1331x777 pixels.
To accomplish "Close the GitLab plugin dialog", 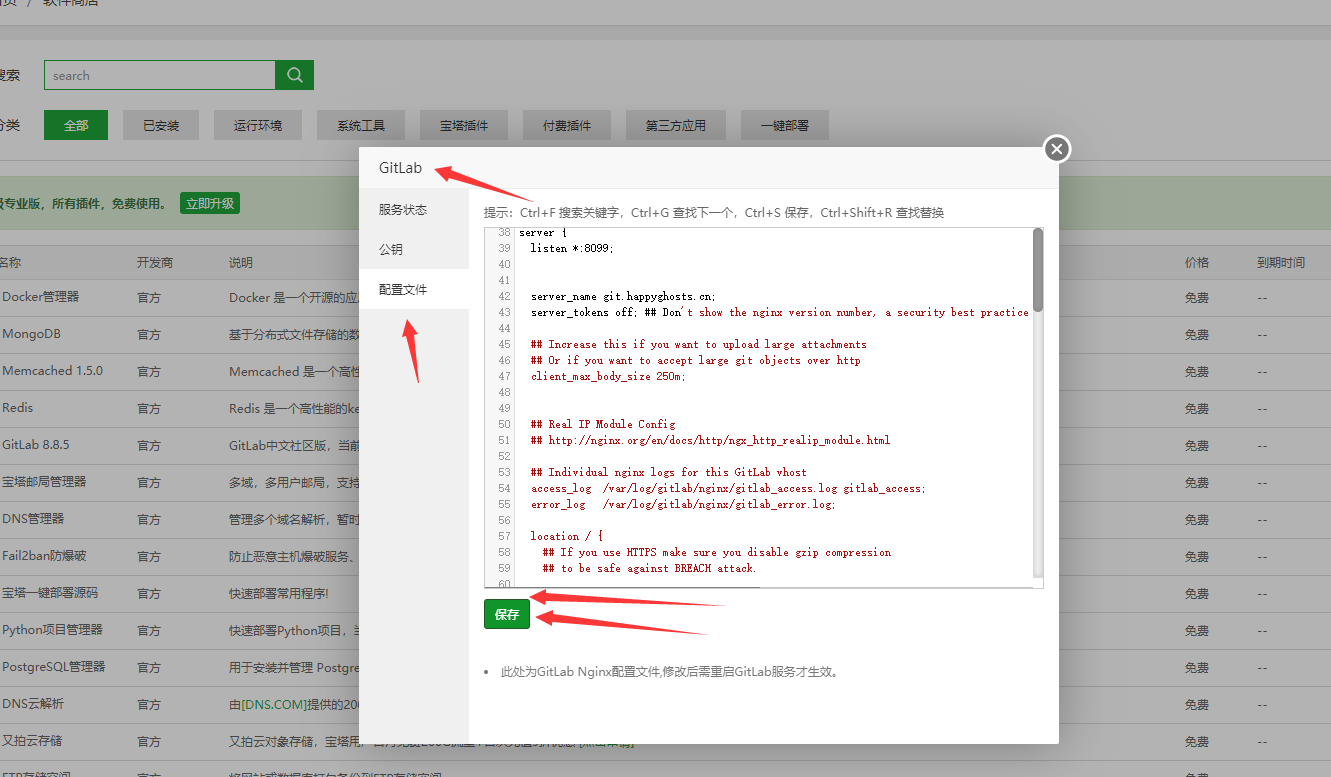I will (1056, 148).
